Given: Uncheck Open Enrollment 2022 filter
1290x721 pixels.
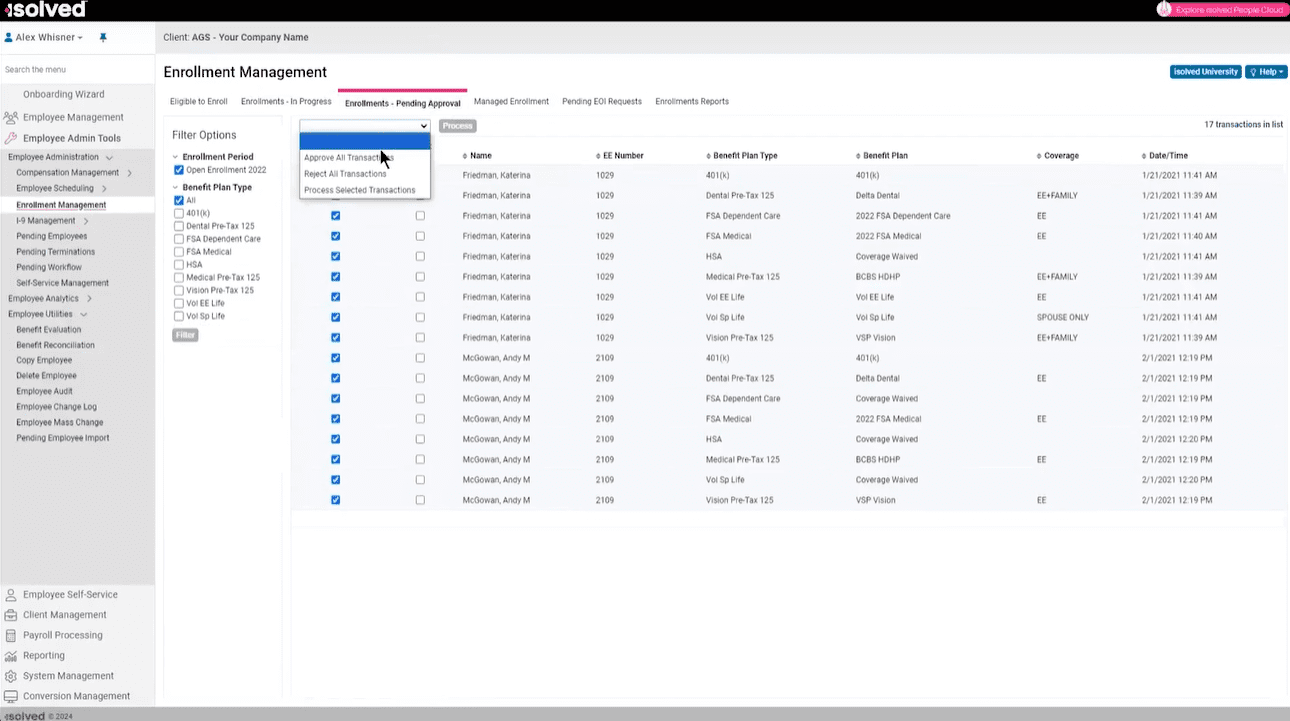Looking at the screenshot, I should click(179, 170).
